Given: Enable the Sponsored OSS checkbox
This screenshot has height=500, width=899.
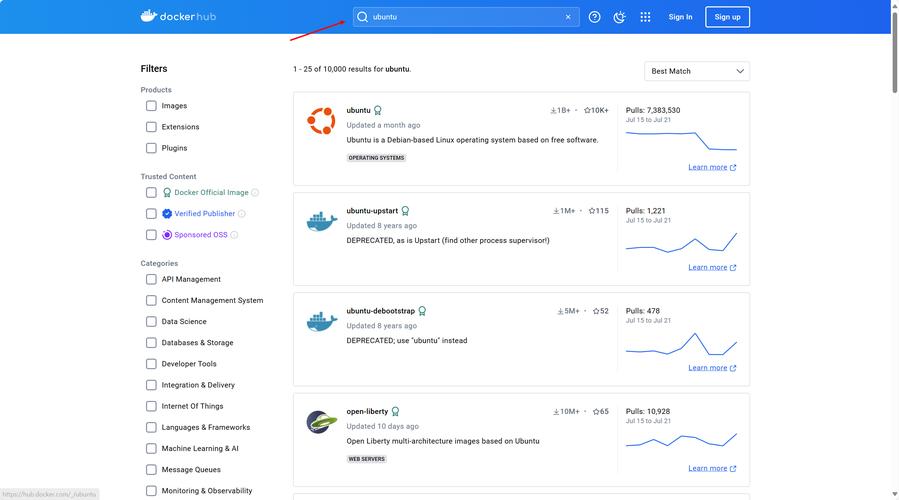Looking at the screenshot, I should pyautogui.click(x=151, y=235).
